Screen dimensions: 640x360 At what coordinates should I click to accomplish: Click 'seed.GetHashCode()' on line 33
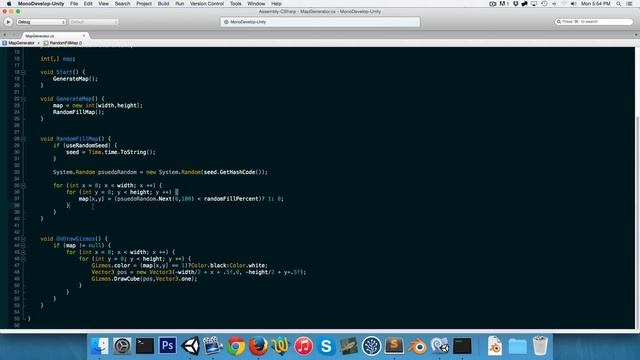click(x=232, y=172)
